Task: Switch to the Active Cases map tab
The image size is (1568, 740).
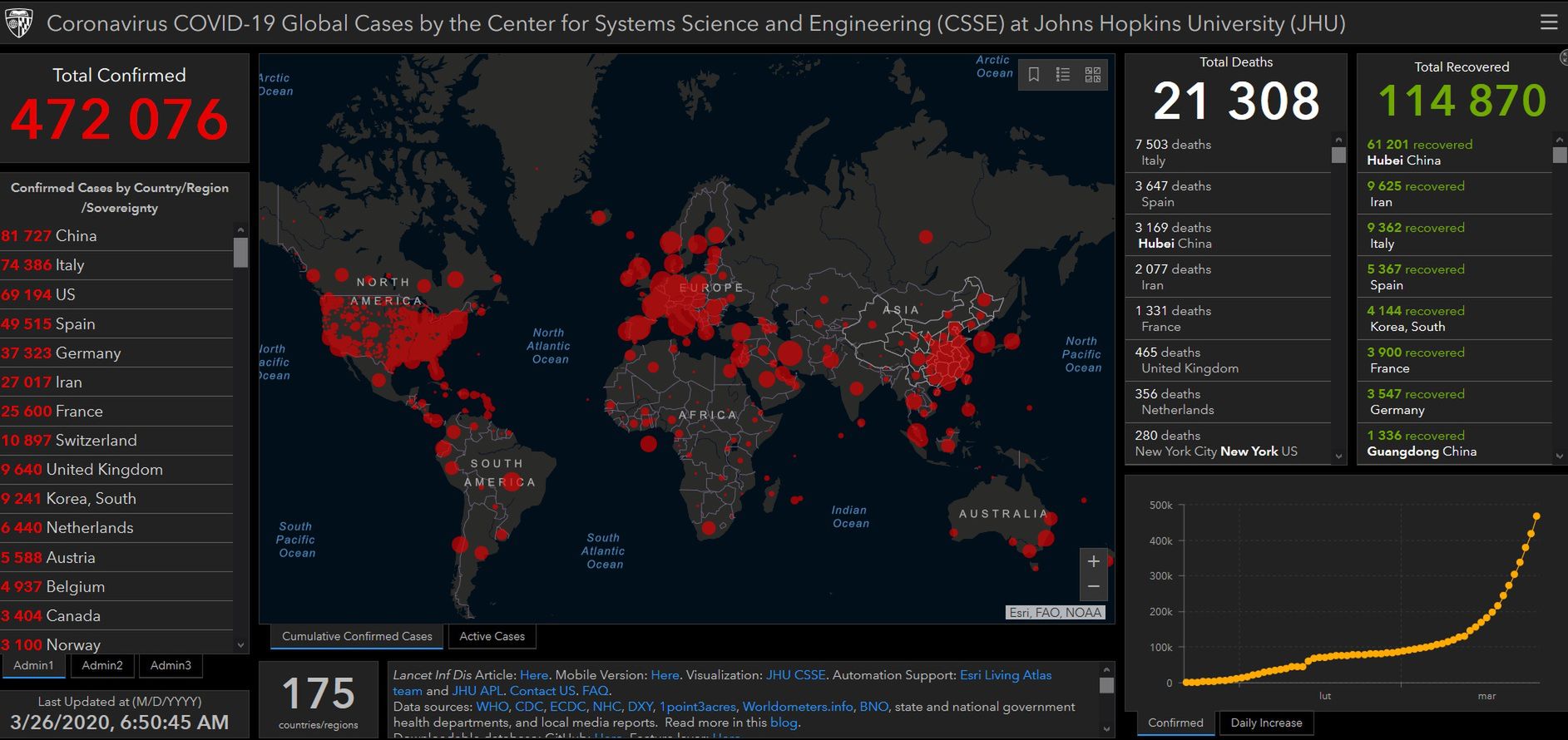Action: [492, 636]
